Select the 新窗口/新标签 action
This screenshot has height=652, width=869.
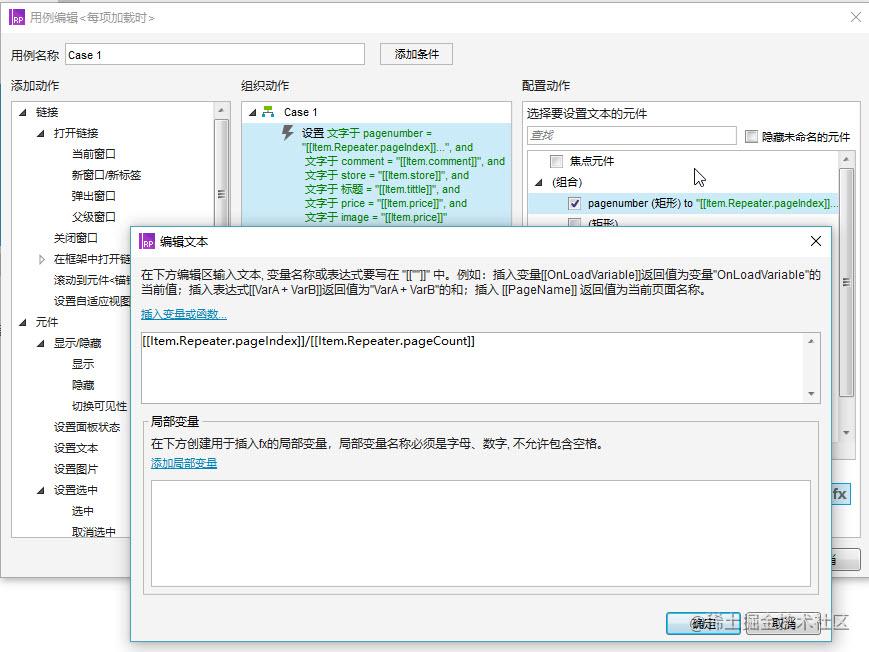coord(106,175)
